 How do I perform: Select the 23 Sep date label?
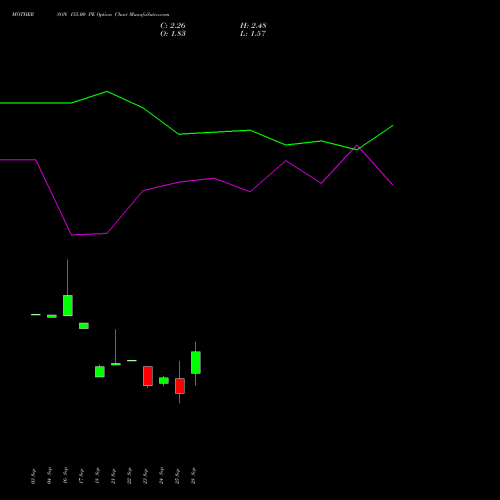click(145, 476)
